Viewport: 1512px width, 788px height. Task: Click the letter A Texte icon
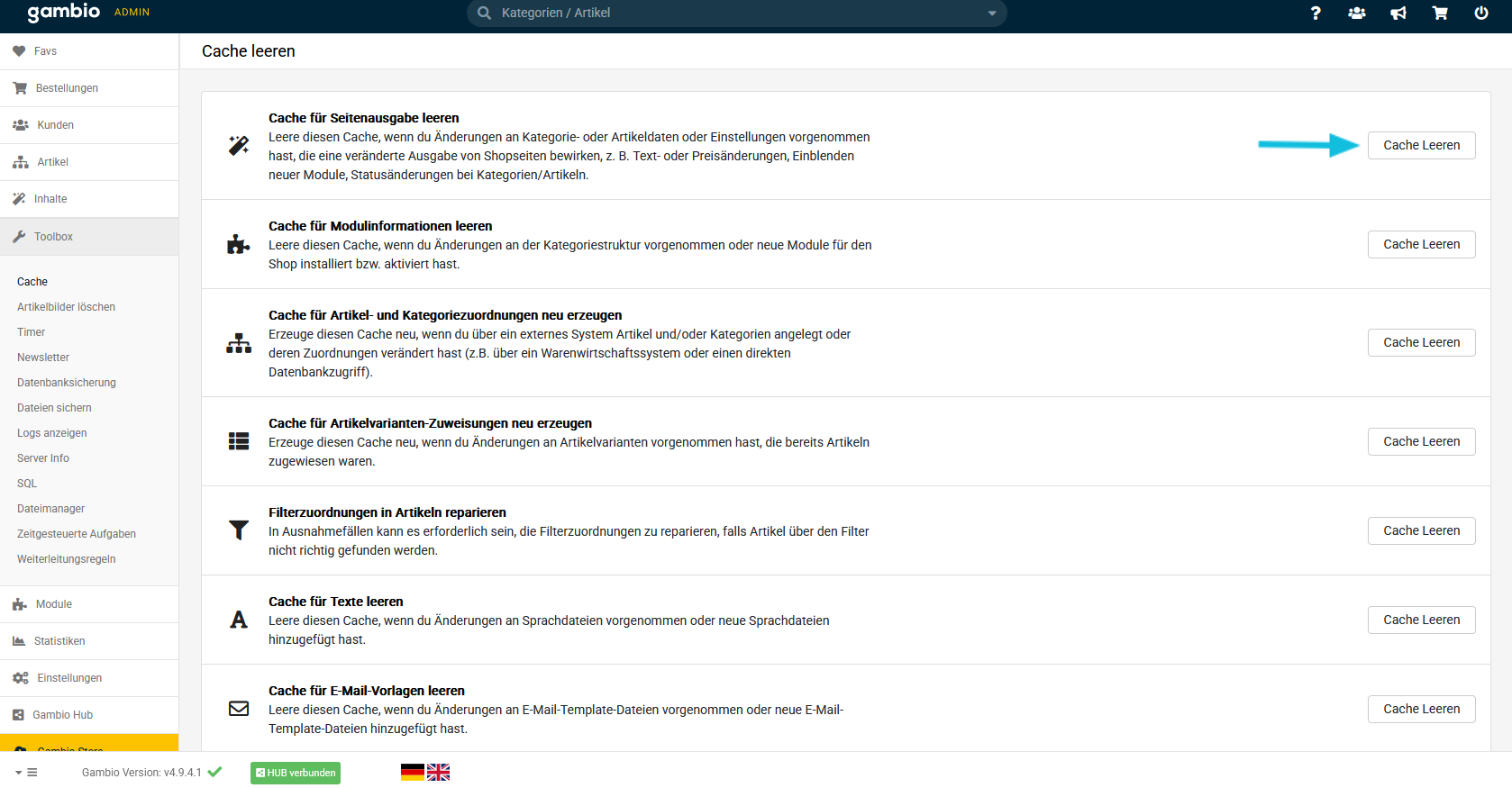239,620
